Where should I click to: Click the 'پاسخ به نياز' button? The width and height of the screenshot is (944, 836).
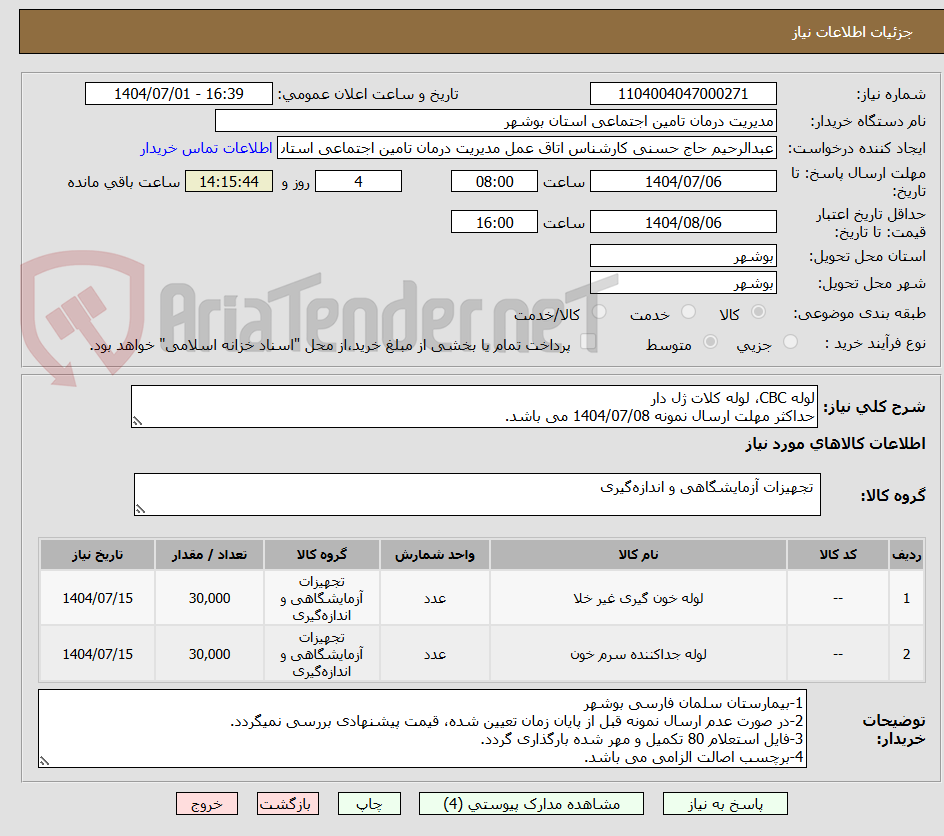pos(725,804)
